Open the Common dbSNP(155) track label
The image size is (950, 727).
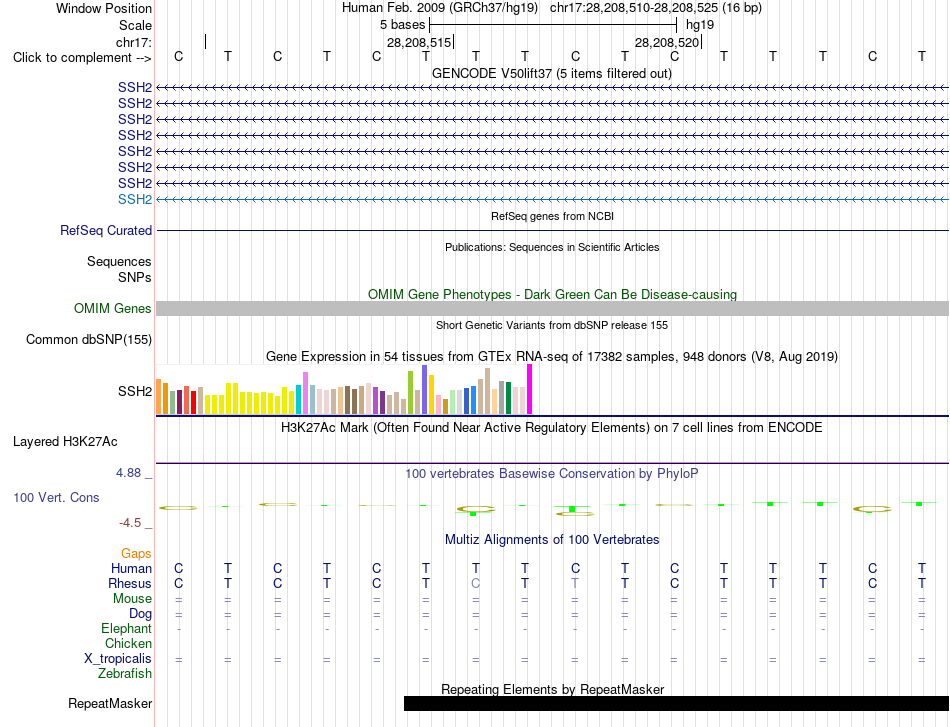click(89, 339)
